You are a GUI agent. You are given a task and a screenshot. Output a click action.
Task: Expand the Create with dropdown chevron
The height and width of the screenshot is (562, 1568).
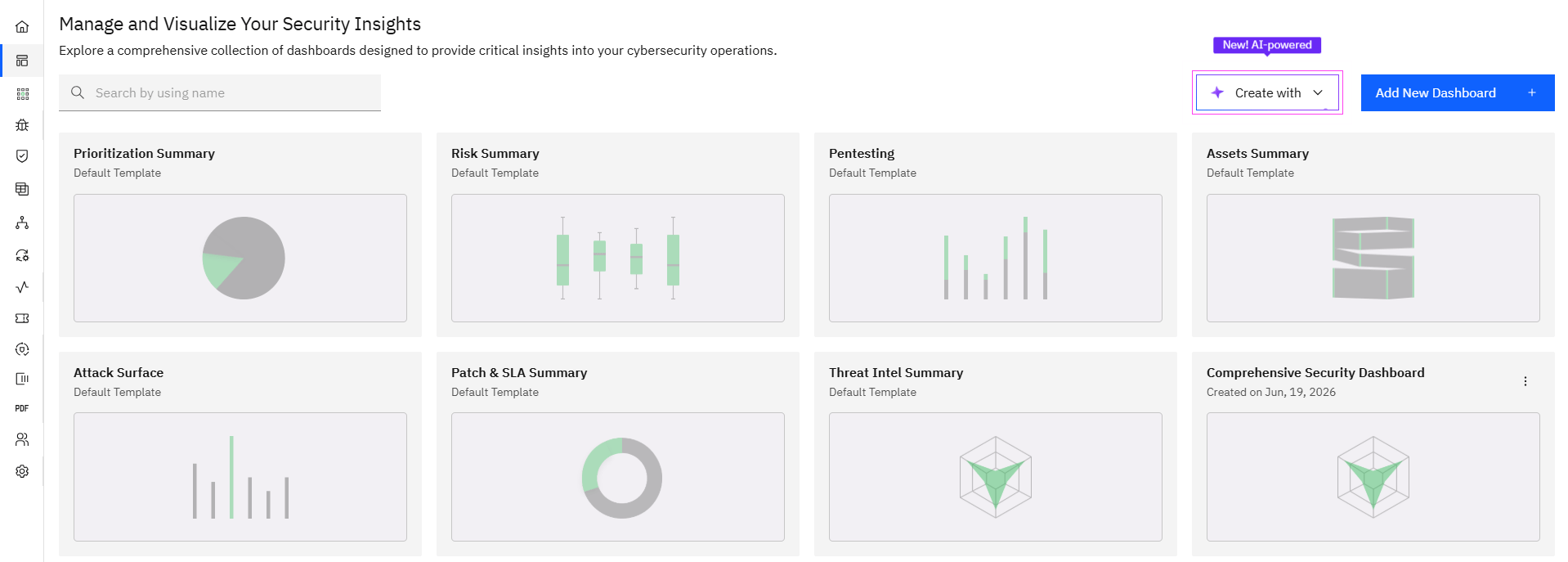1318,92
